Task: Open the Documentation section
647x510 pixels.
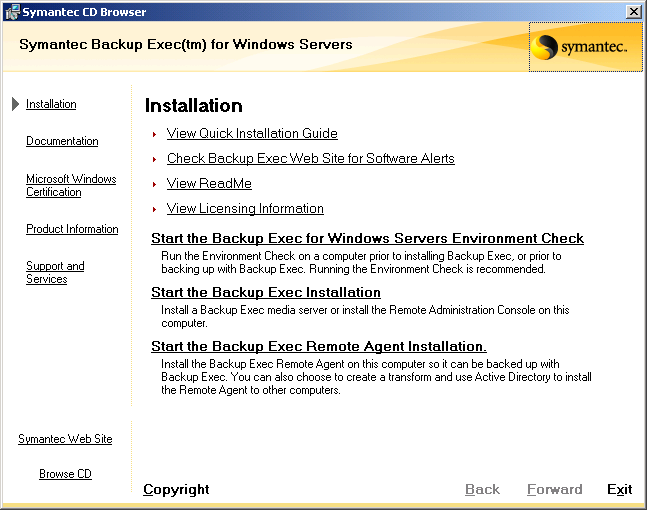Action: [x=62, y=141]
